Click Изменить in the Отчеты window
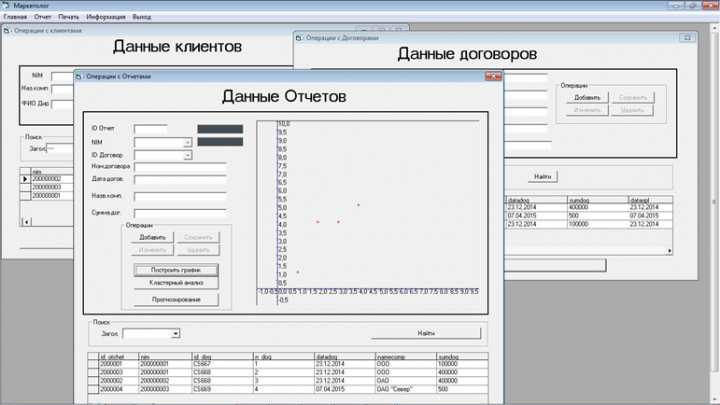Viewport: 720px width, 405px height. pyautogui.click(x=152, y=250)
